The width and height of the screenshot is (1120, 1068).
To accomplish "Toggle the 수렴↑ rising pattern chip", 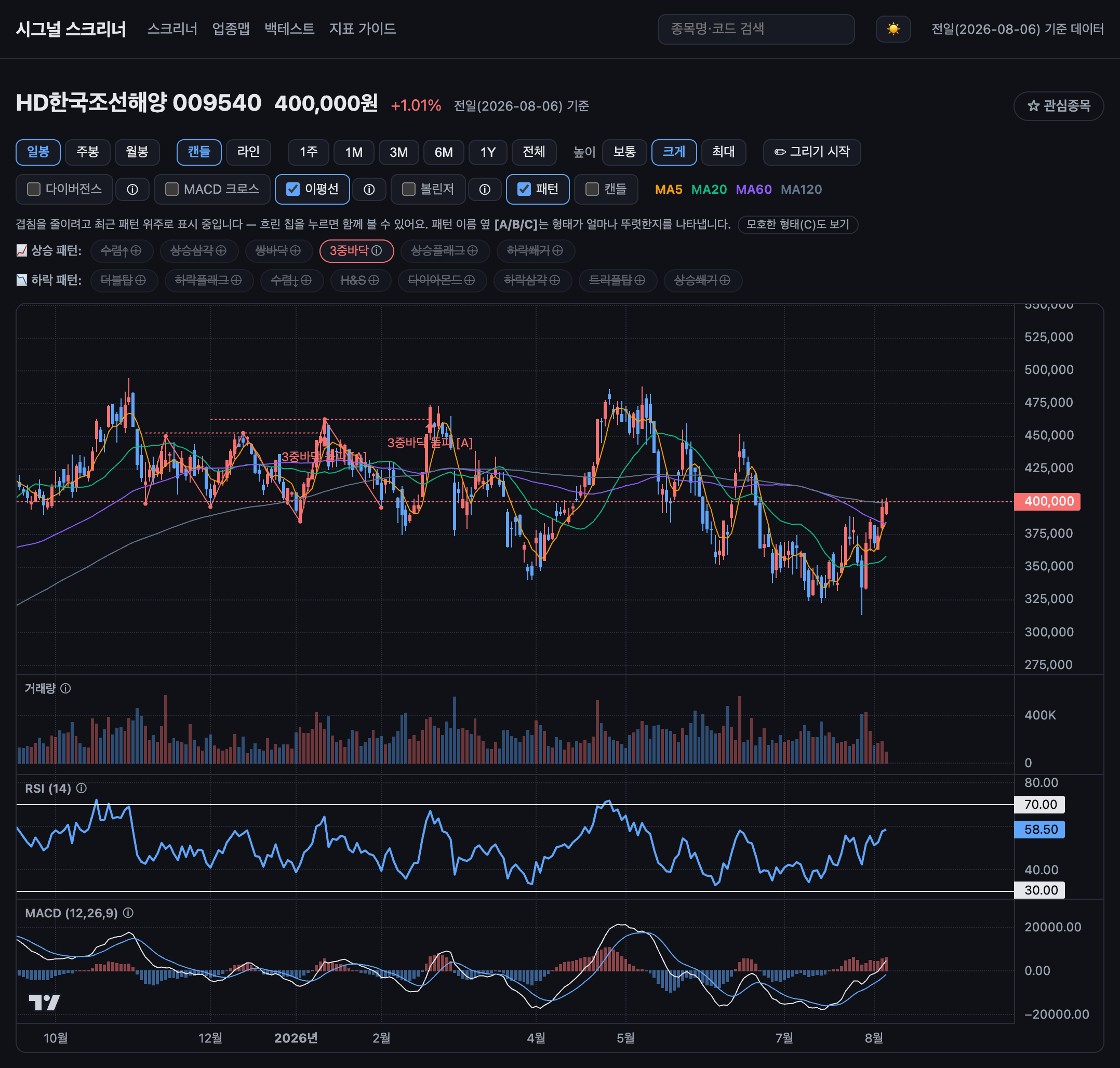I will [121, 250].
